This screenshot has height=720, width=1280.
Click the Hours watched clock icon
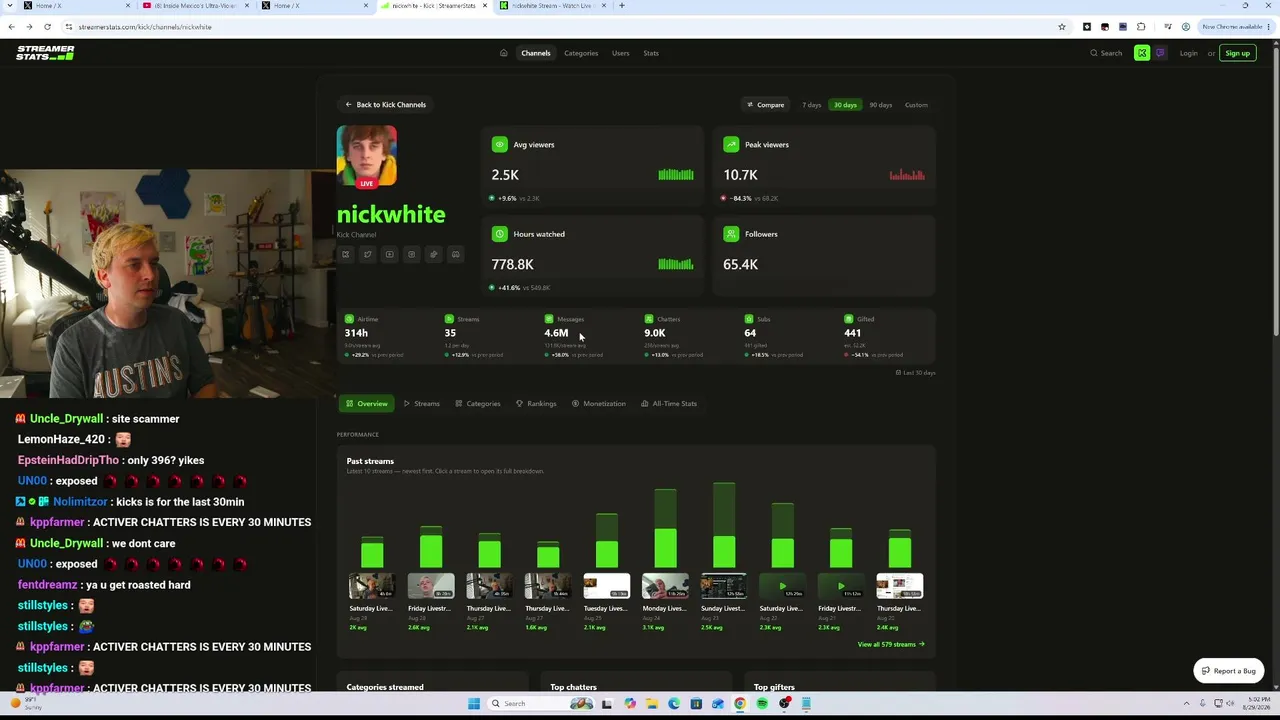coord(499,234)
